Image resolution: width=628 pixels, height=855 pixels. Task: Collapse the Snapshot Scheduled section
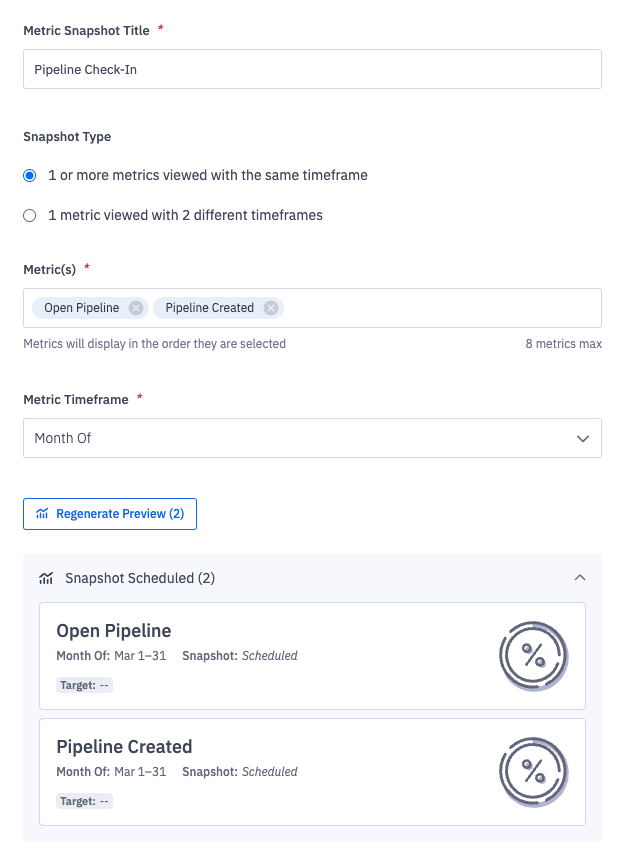[x=580, y=578]
